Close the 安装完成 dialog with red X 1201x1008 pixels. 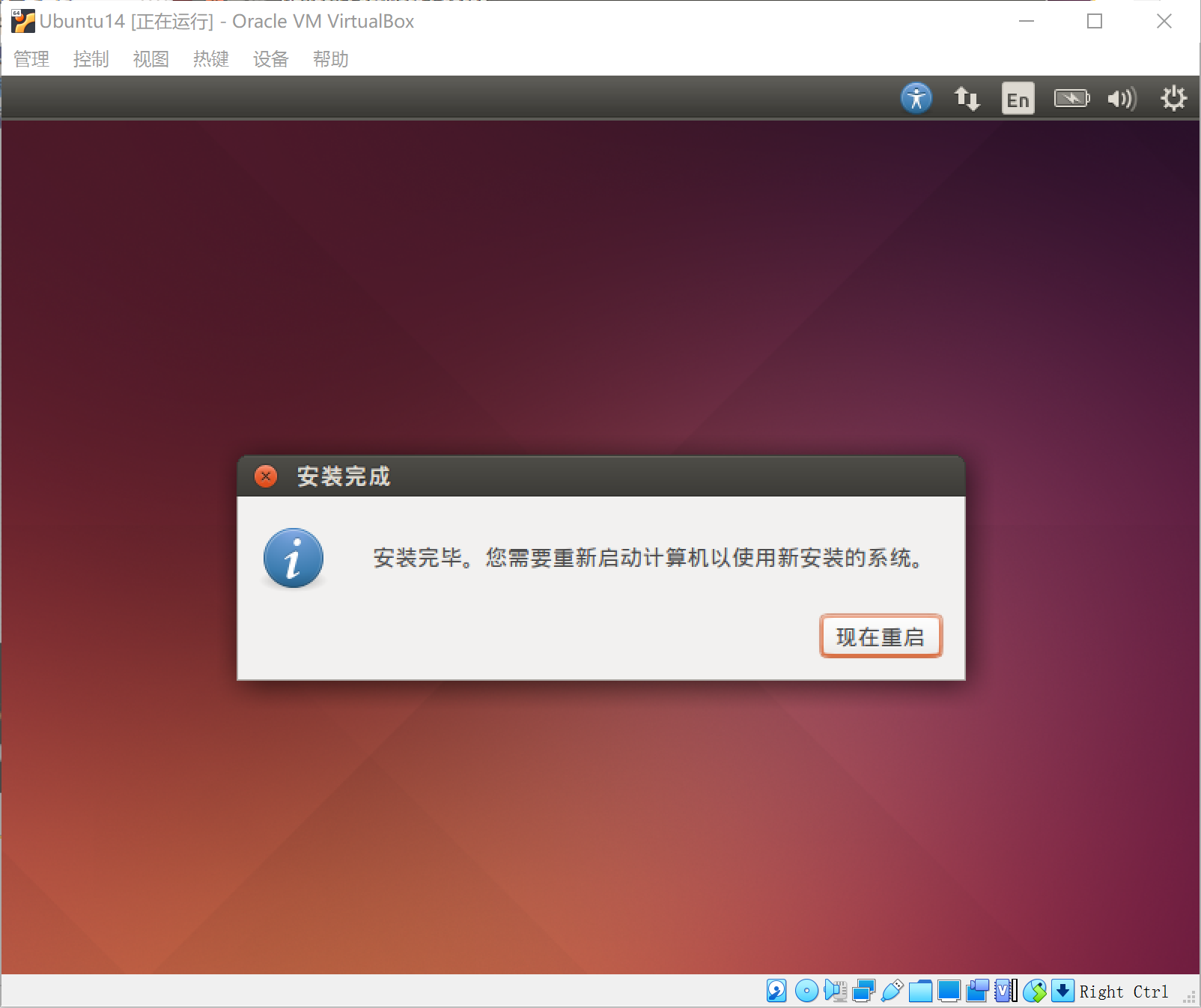(x=266, y=476)
